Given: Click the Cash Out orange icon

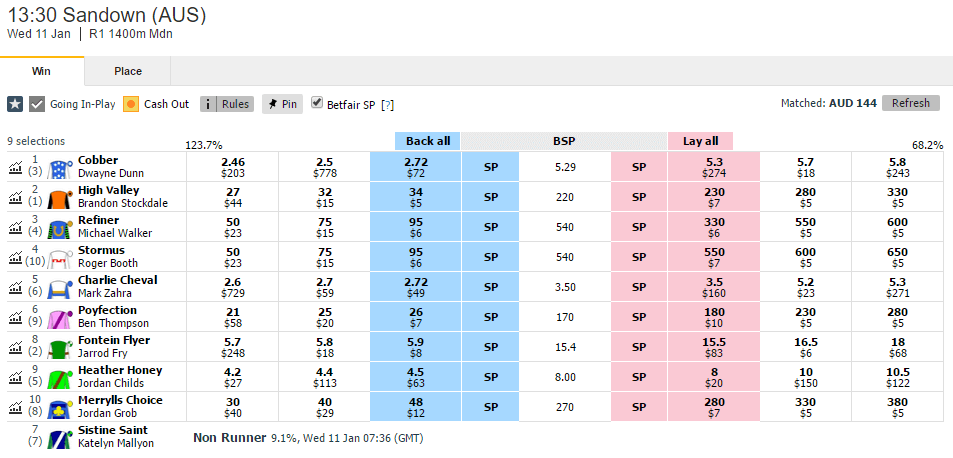Looking at the screenshot, I should [x=131, y=104].
